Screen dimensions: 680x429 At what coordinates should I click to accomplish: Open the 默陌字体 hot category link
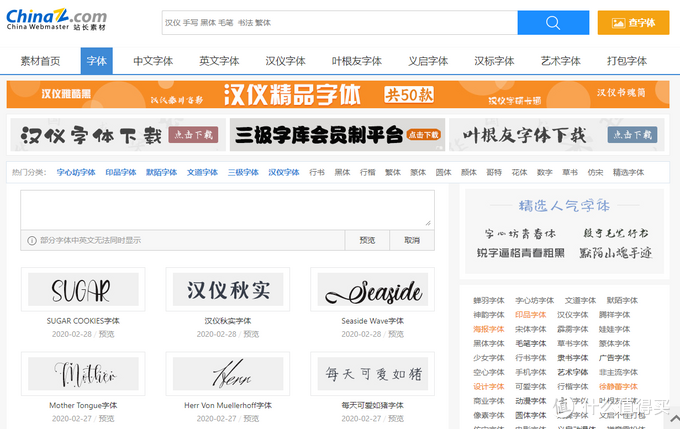[x=161, y=173]
